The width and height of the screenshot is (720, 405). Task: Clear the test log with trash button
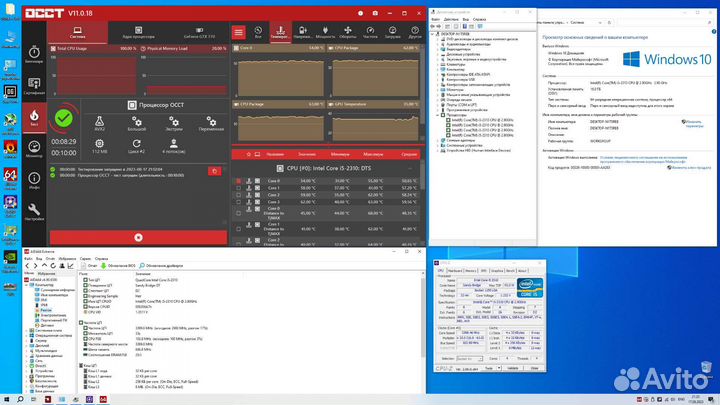213,171
